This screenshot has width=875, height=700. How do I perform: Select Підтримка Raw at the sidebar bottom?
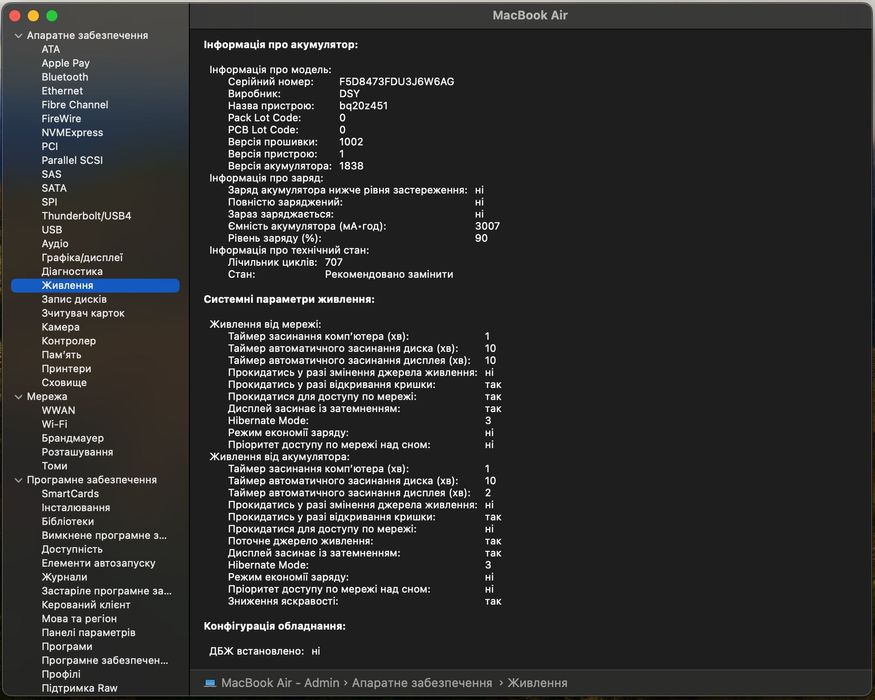pyautogui.click(x=79, y=688)
